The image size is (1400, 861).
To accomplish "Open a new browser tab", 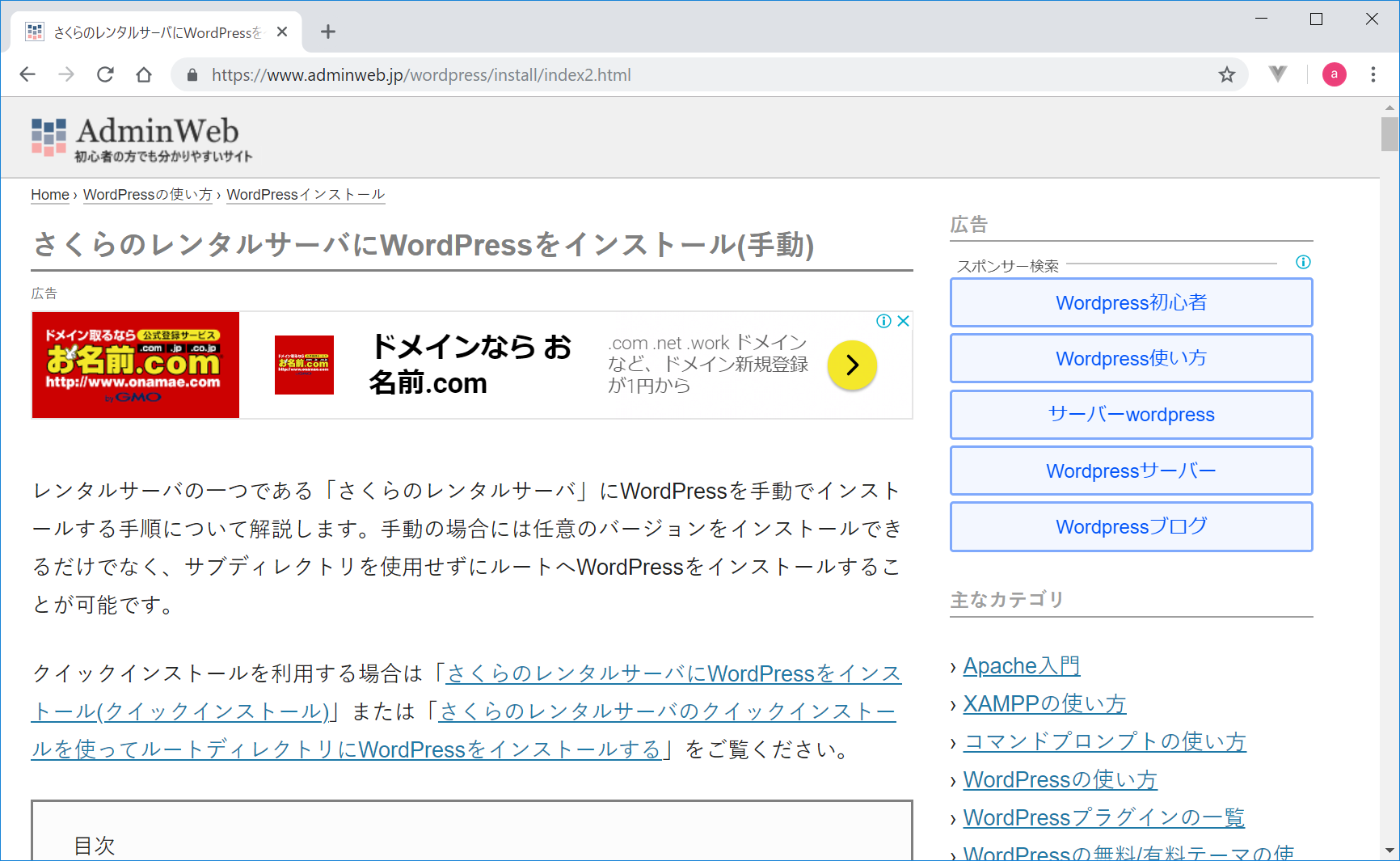I will coord(327,32).
